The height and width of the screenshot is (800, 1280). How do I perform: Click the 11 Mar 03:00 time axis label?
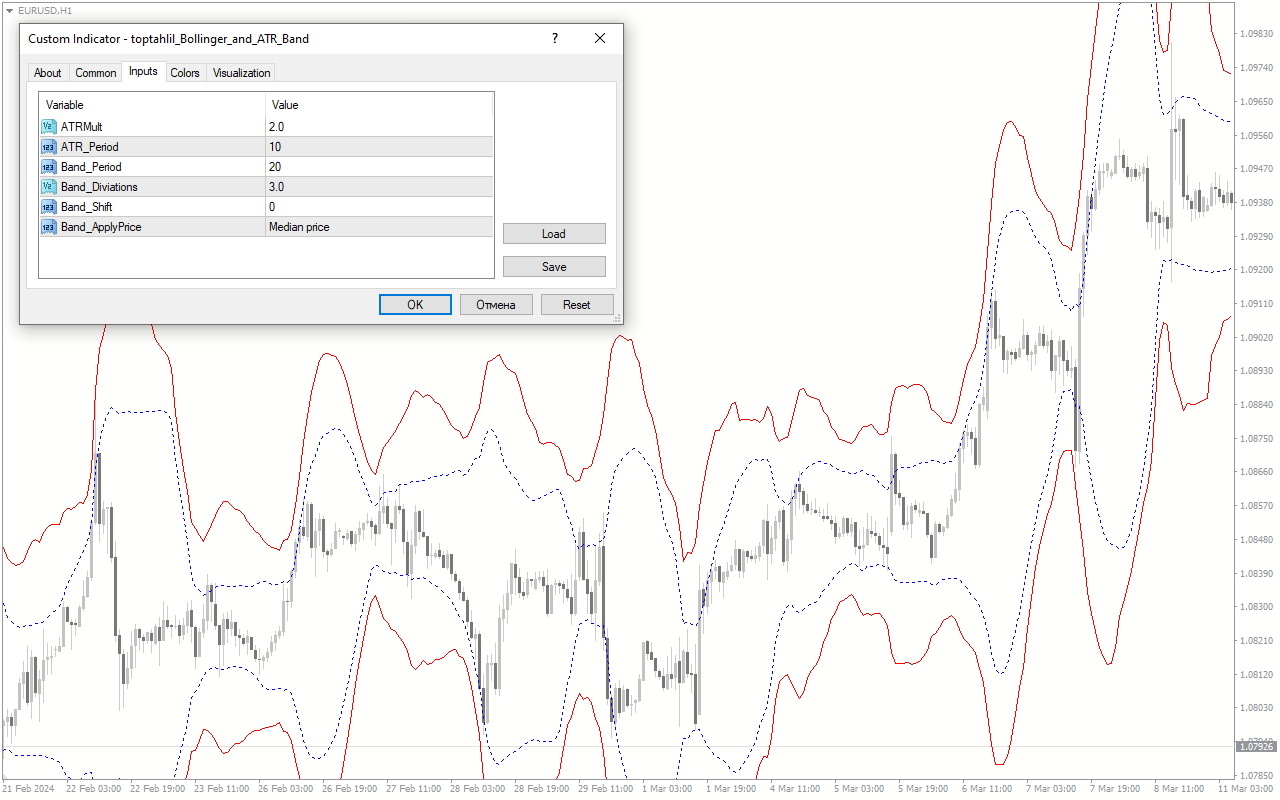(1248, 789)
